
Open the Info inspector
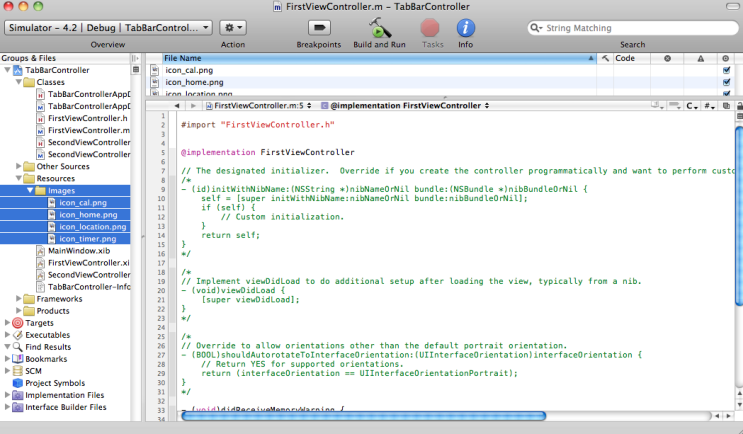pos(465,28)
